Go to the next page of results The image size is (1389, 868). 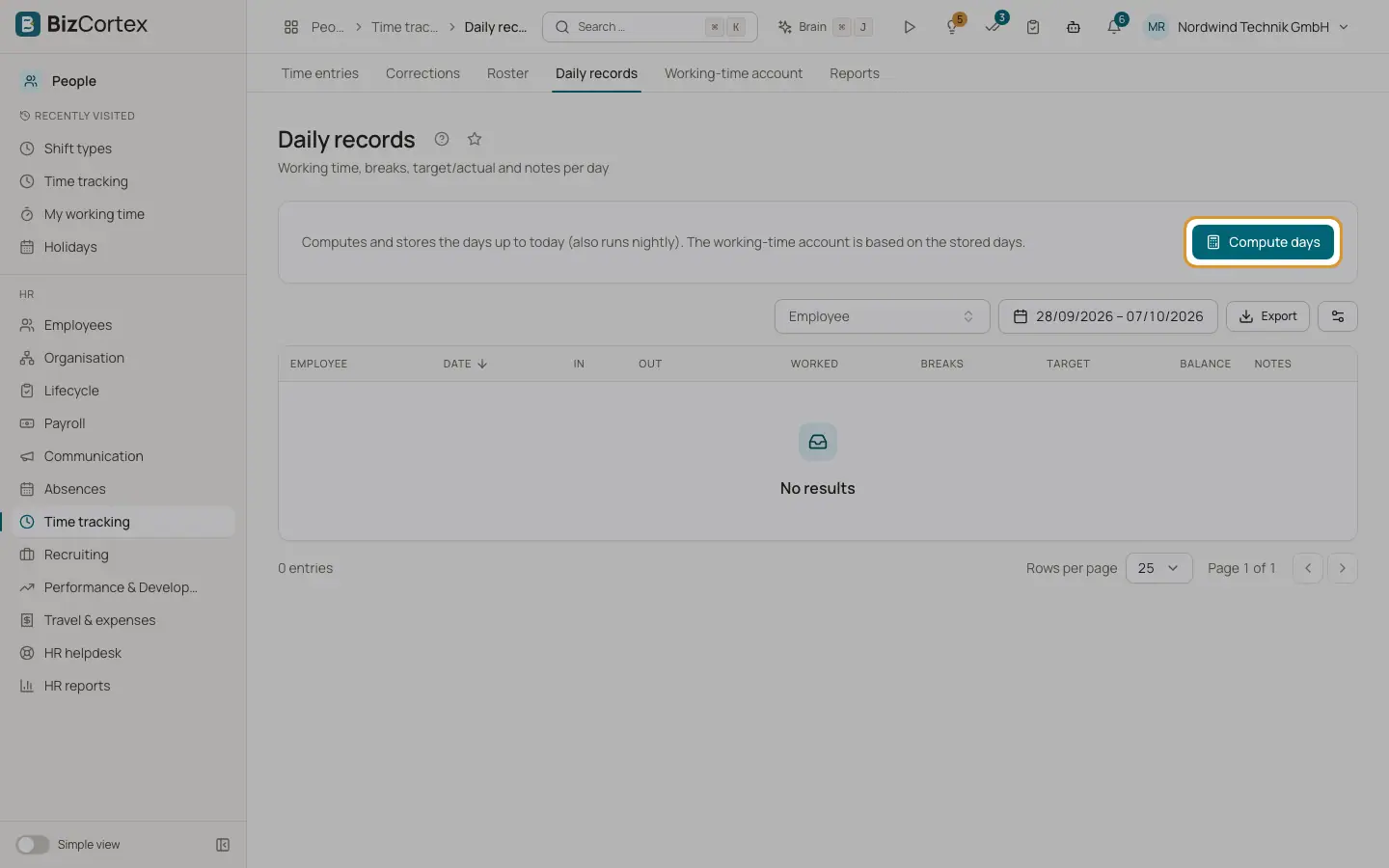1343,568
